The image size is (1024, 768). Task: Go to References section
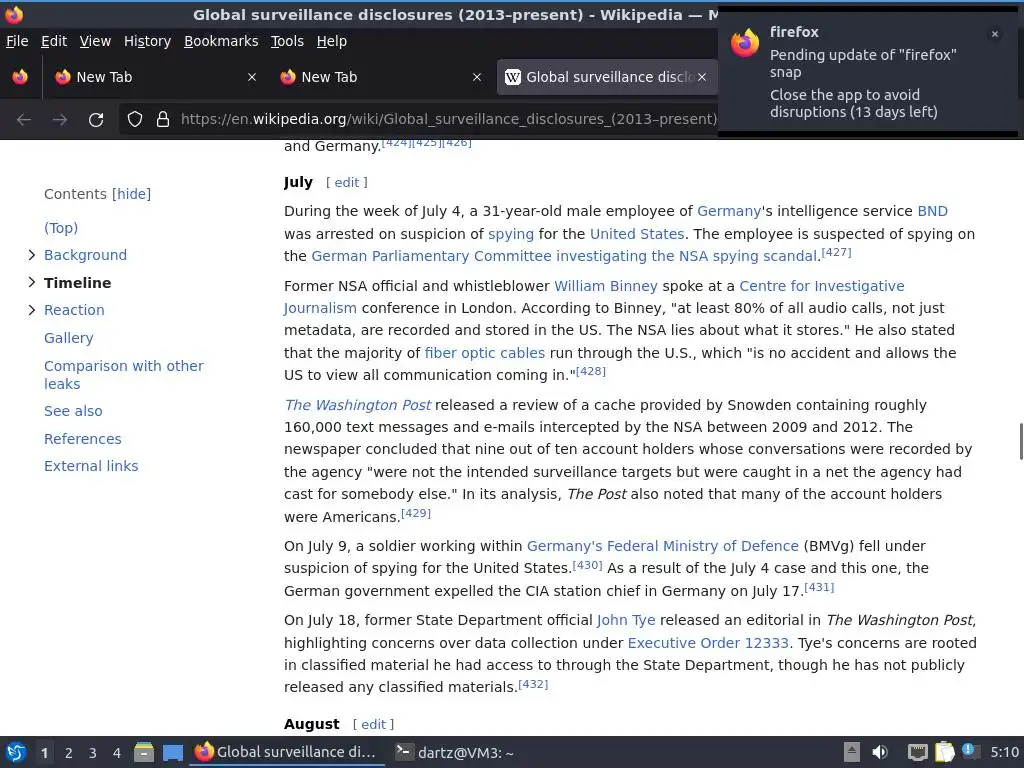tap(82, 439)
